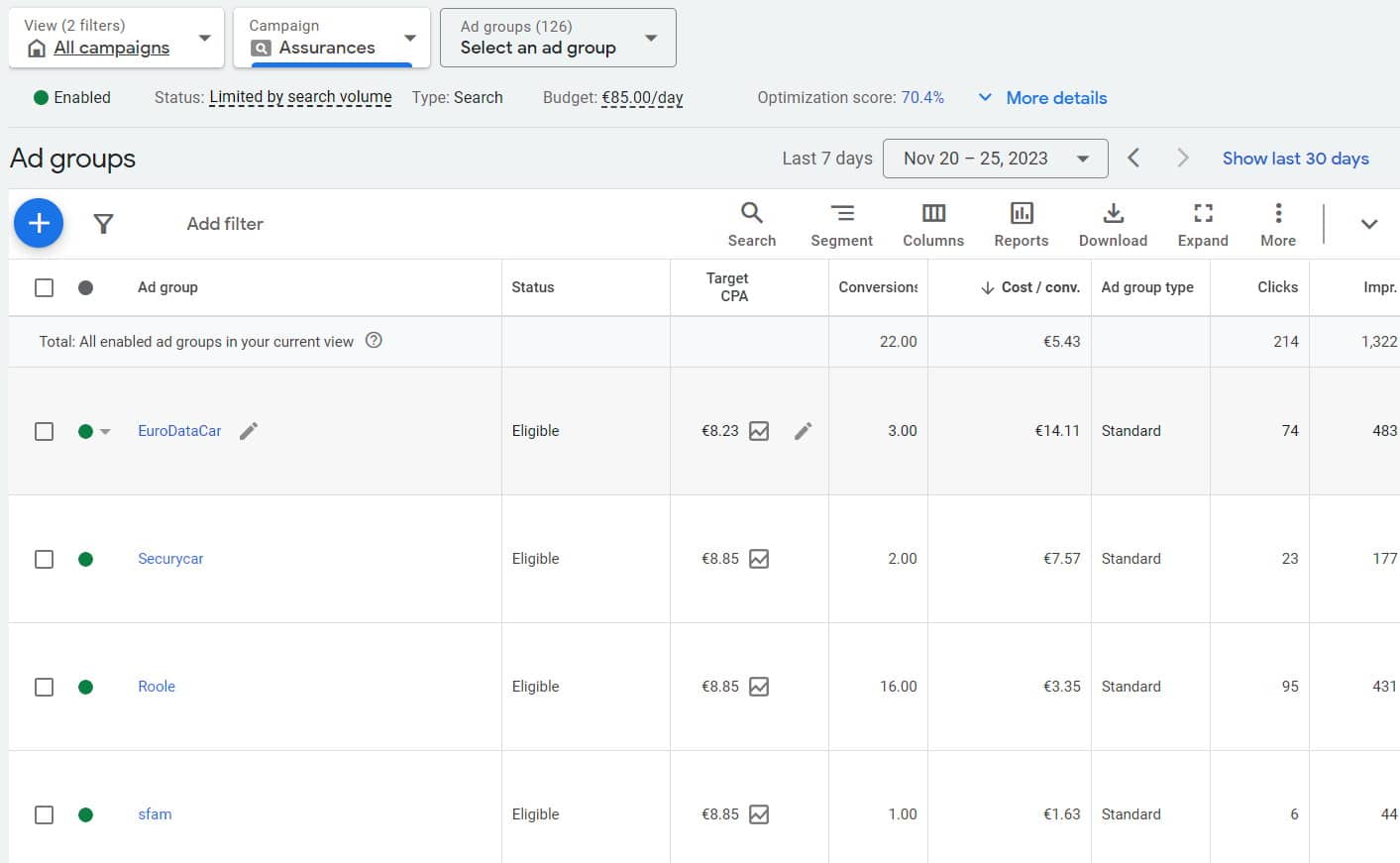The image size is (1400, 863).
Task: Open the View All campaigns dropdown
Action: click(x=117, y=38)
